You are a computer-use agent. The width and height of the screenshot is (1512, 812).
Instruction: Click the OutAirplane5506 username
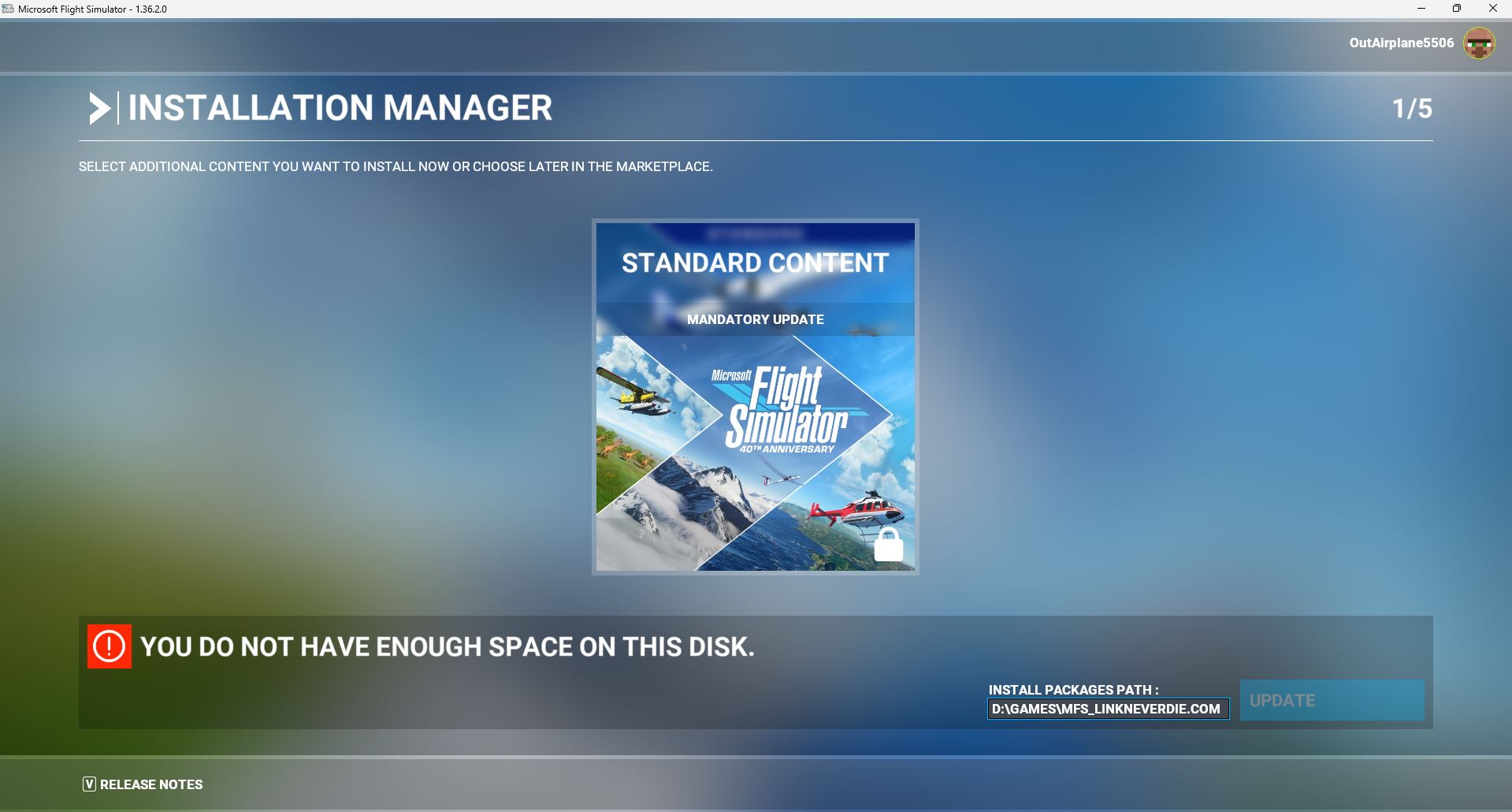coord(1401,43)
